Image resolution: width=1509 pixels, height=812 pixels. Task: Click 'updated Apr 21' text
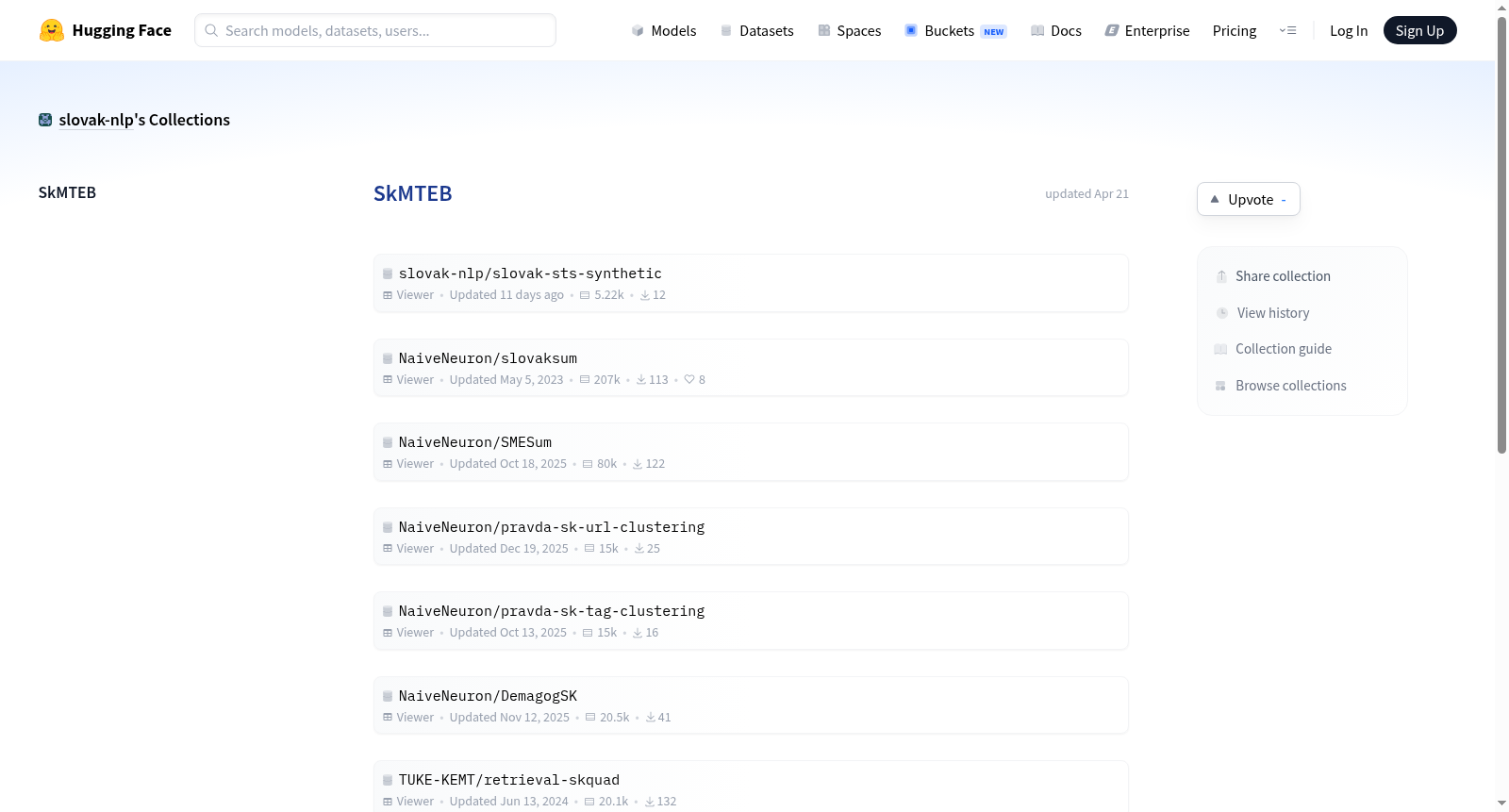1086,193
